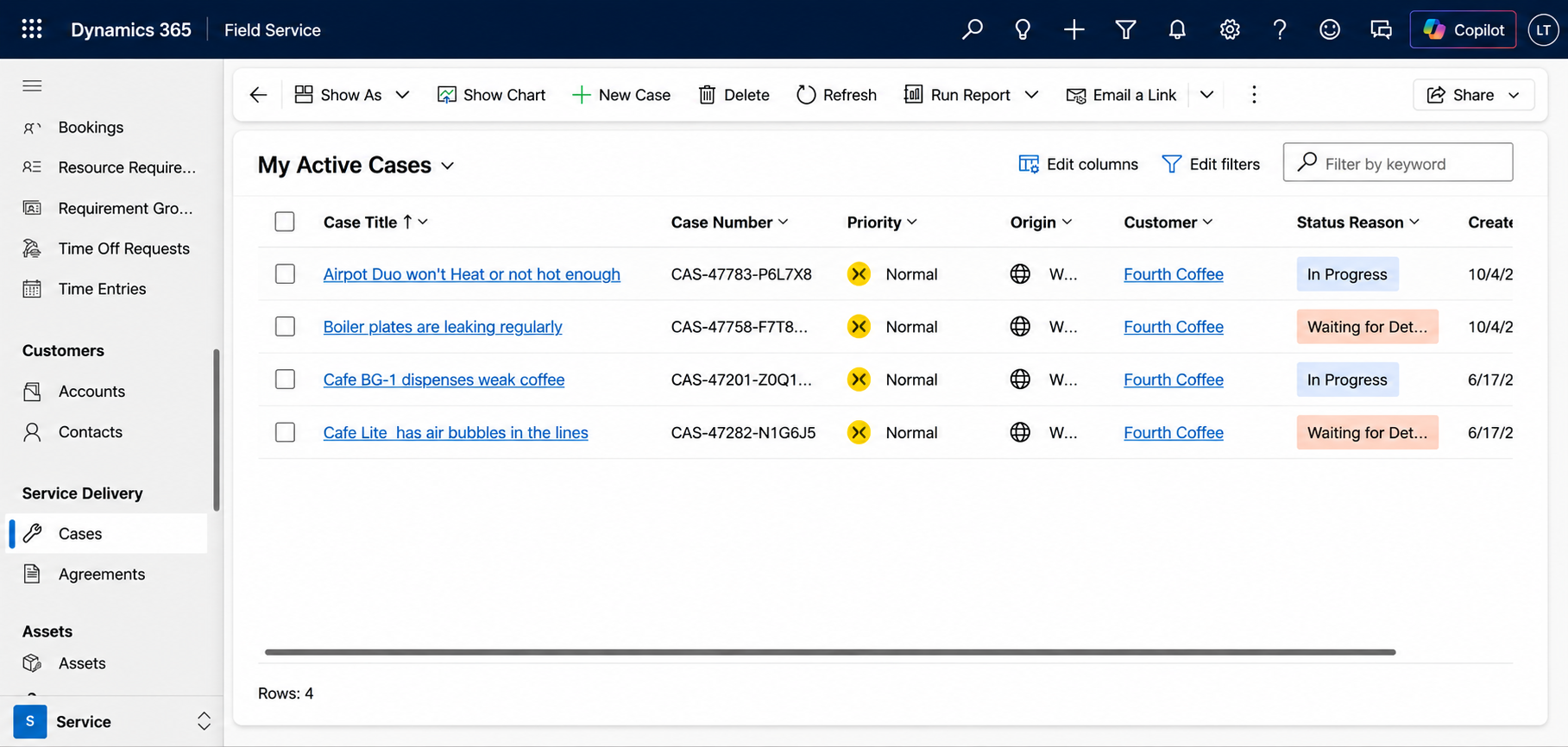Open the lightbulb assistant icon
The height and width of the screenshot is (747, 1568).
click(x=1023, y=29)
